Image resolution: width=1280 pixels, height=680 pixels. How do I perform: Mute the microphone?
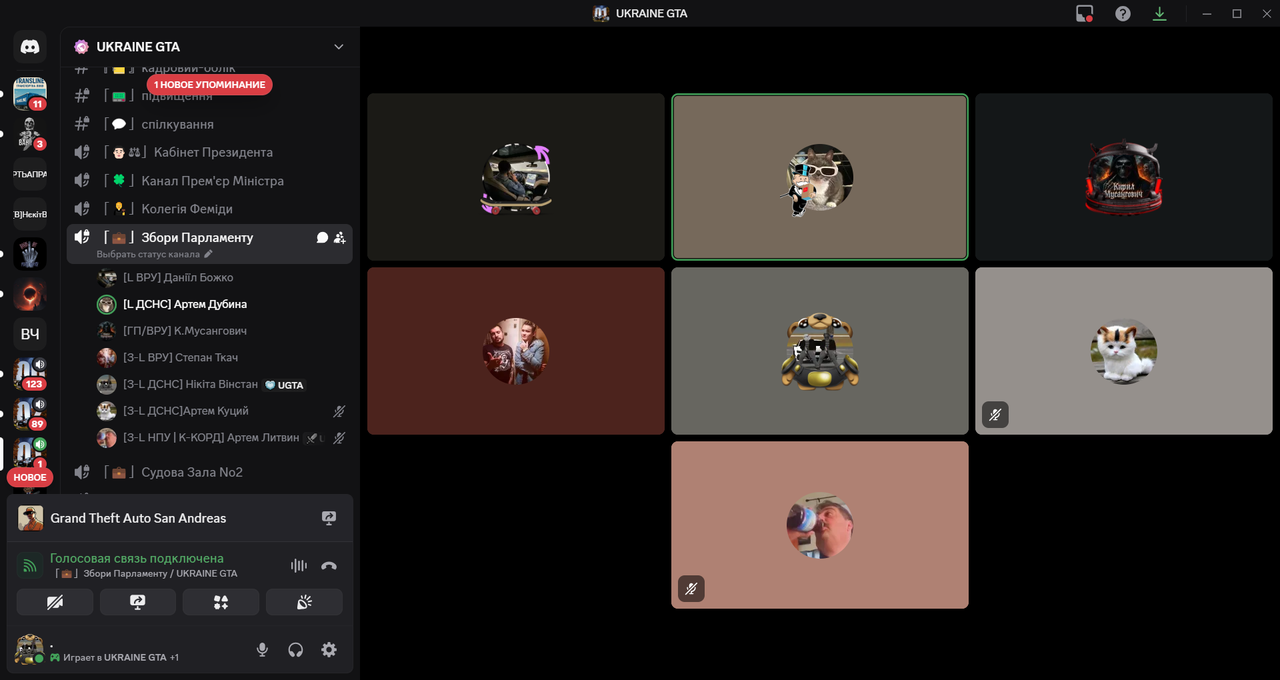click(x=262, y=650)
